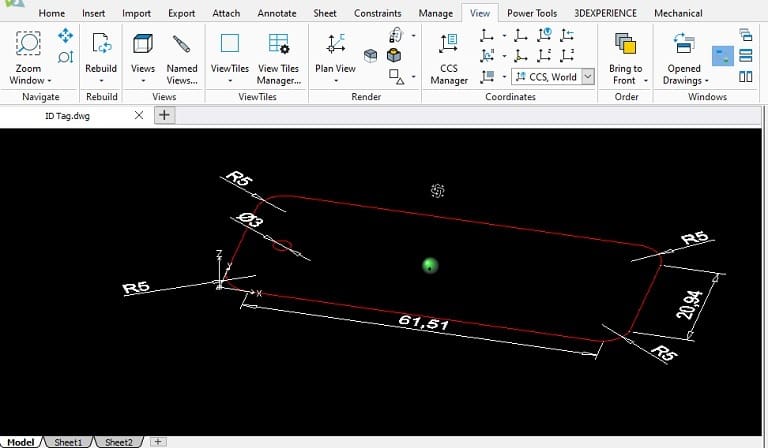Expand the Opened Drawings dropdown arrow
Screen dimensions: 768x448
707,81
